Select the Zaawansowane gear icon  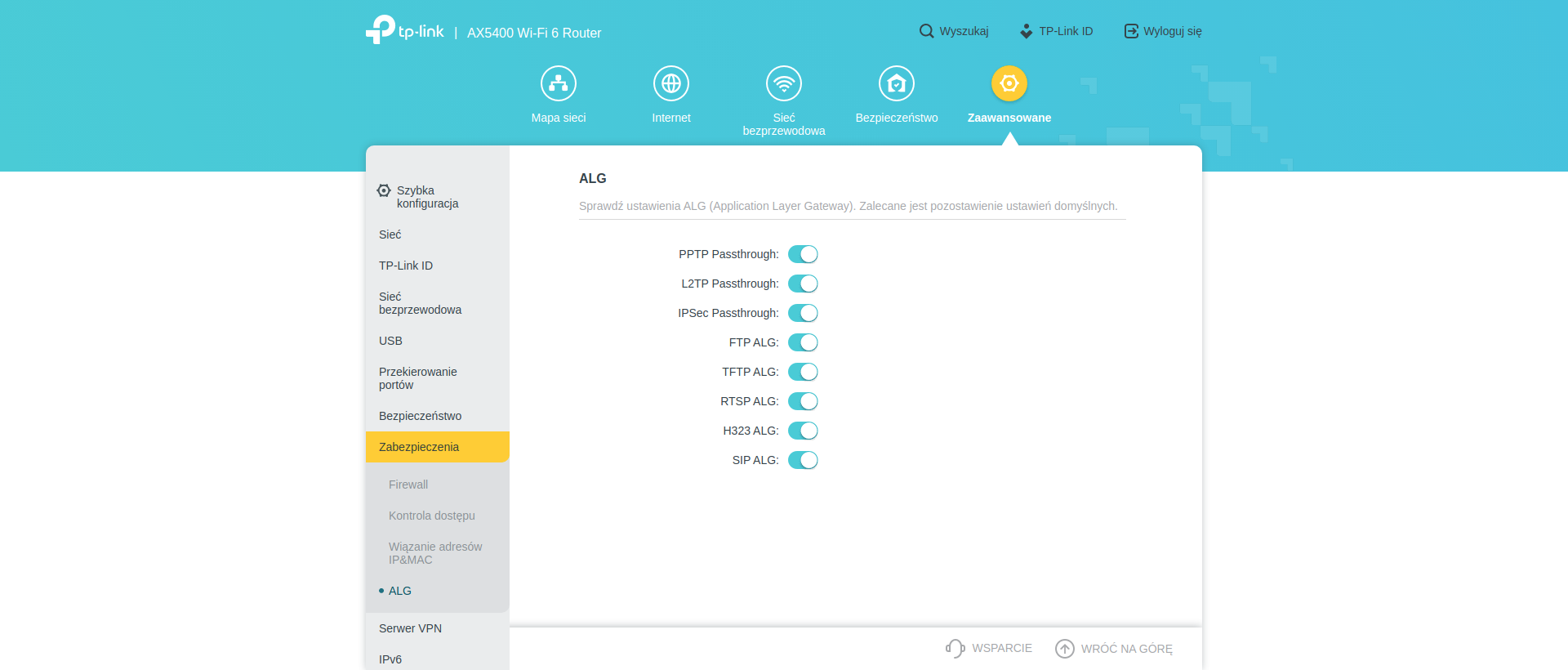point(1009,83)
